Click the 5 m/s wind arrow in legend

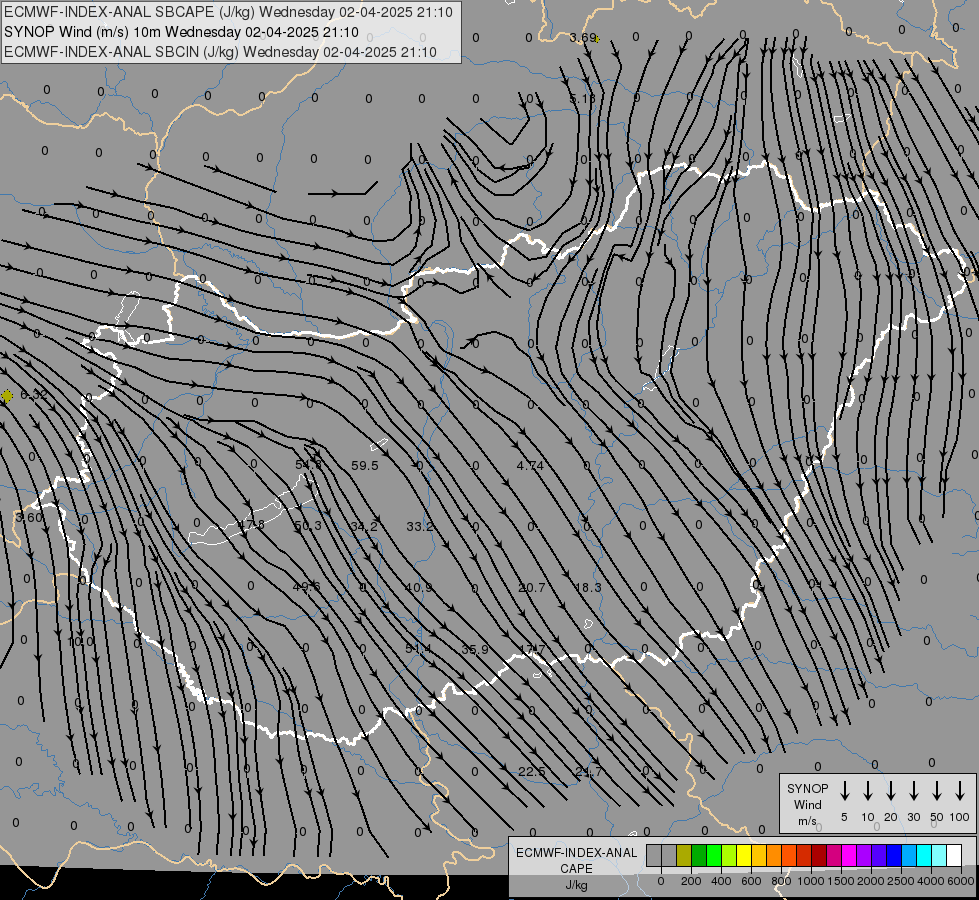[x=844, y=791]
